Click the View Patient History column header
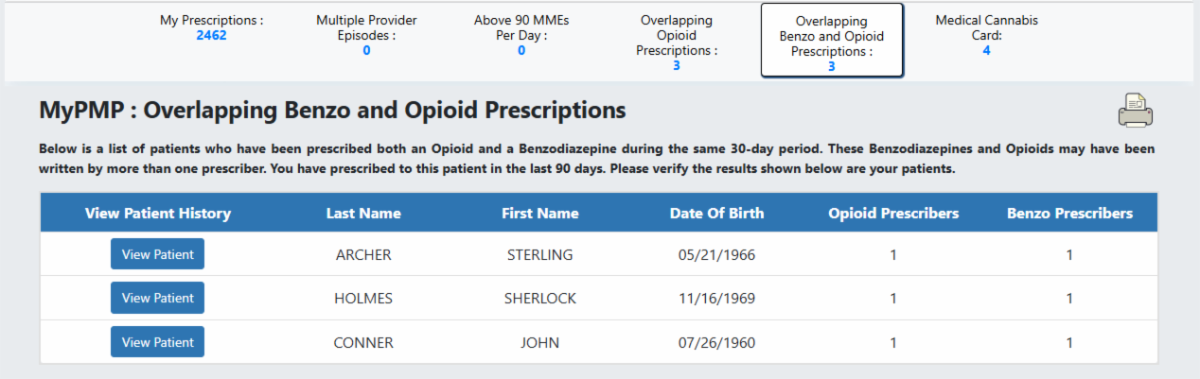 click(x=158, y=213)
